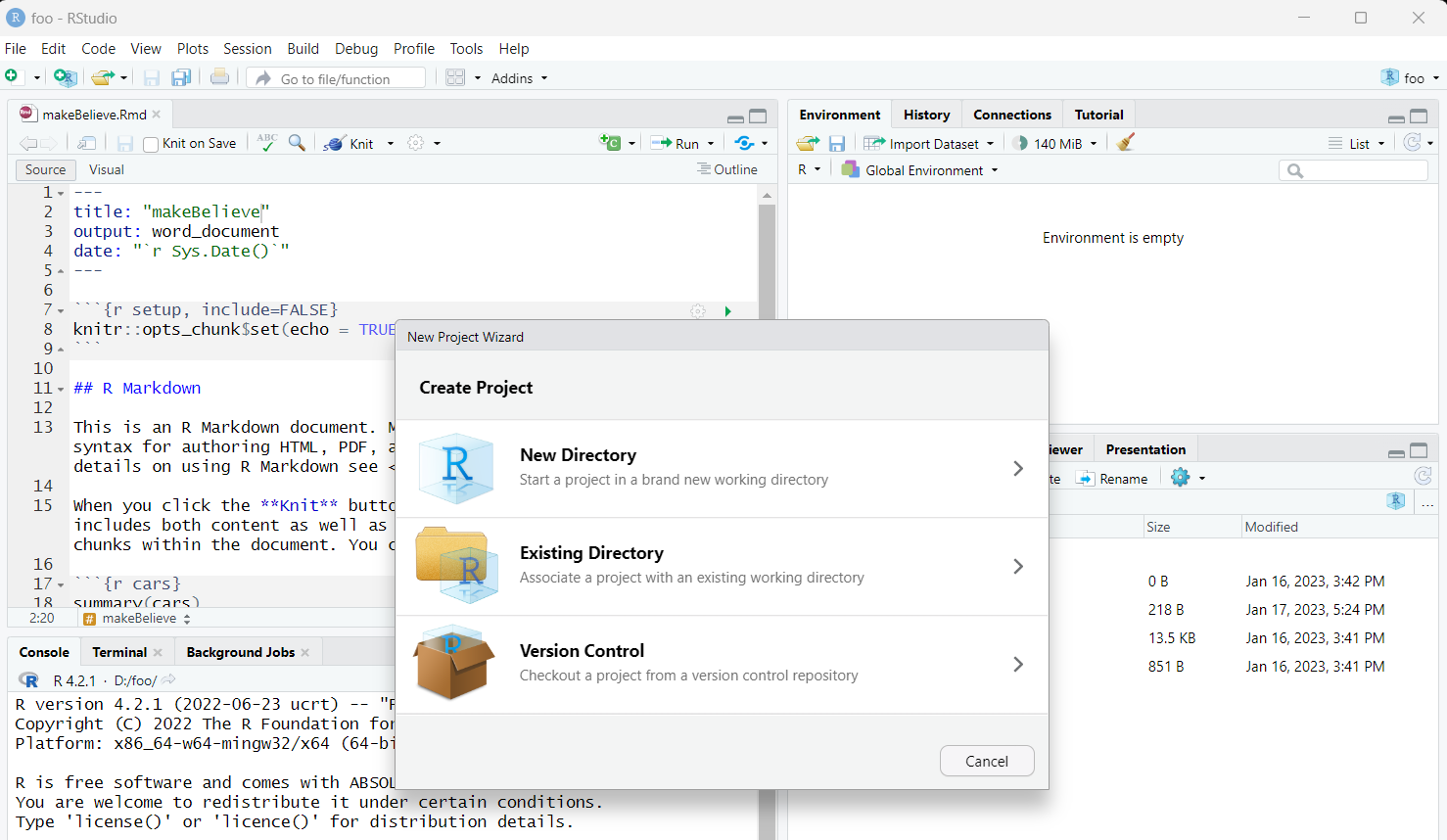Switch editor to Visual mode
Screen dimensions: 1447x840
(x=107, y=169)
